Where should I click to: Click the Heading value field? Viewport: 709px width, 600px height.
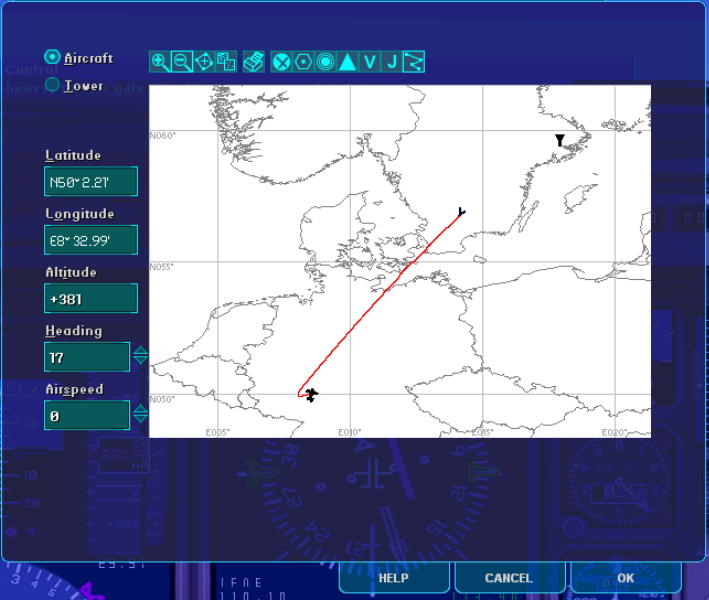pos(87,357)
